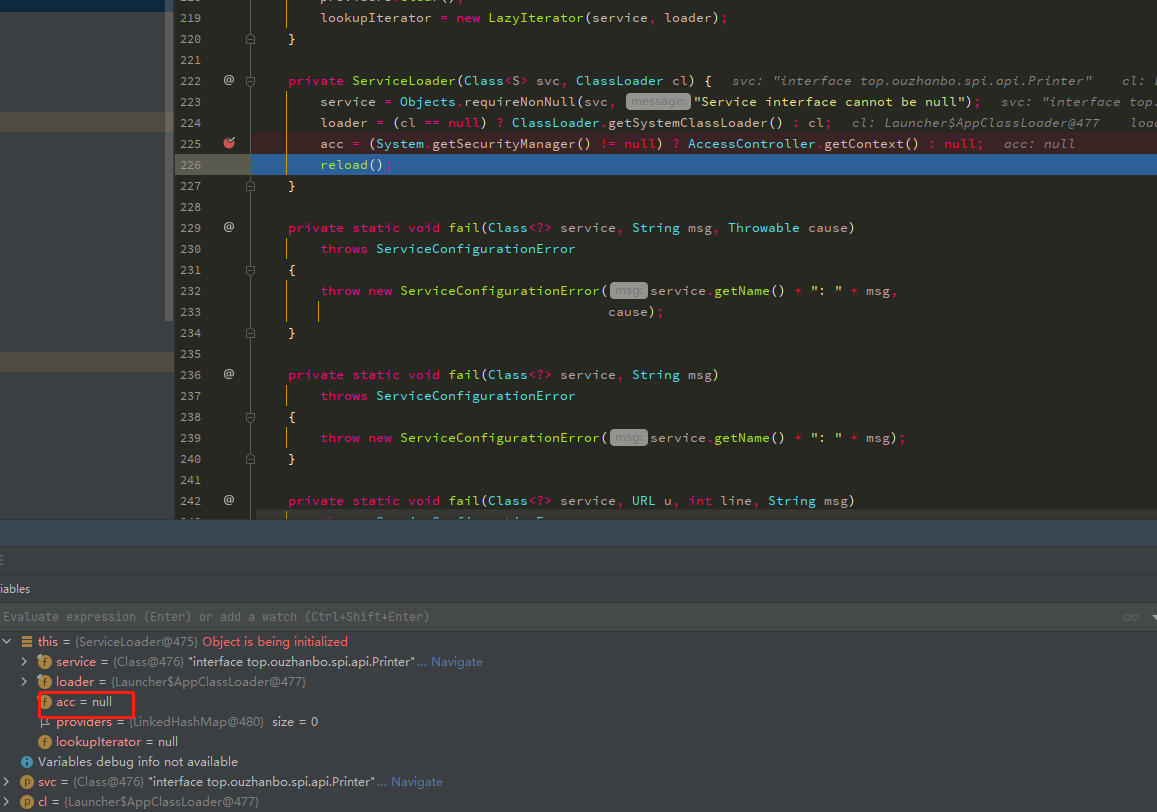Click 'requireNonNull' on line 223

(520, 102)
